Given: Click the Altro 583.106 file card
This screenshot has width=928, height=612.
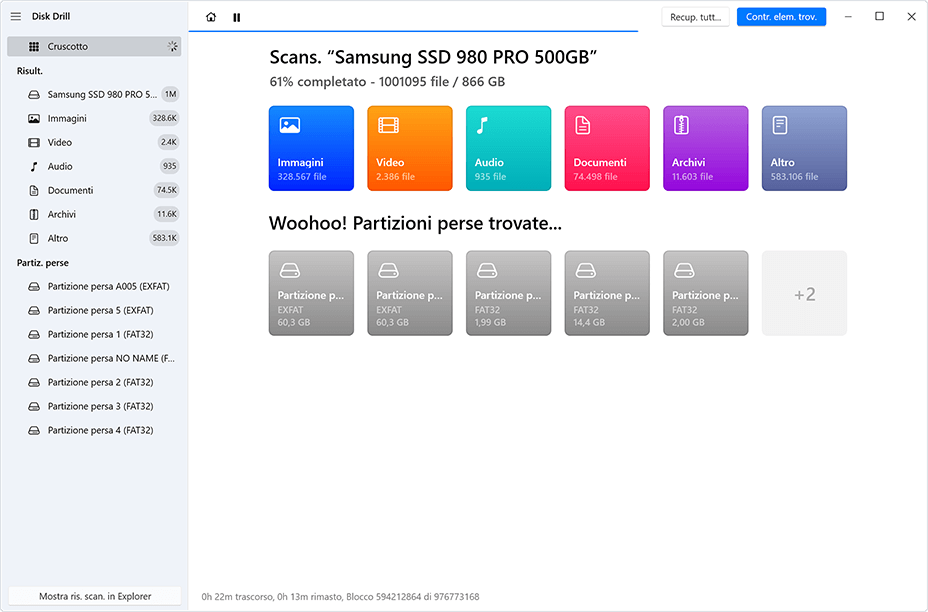Looking at the screenshot, I should coord(804,148).
